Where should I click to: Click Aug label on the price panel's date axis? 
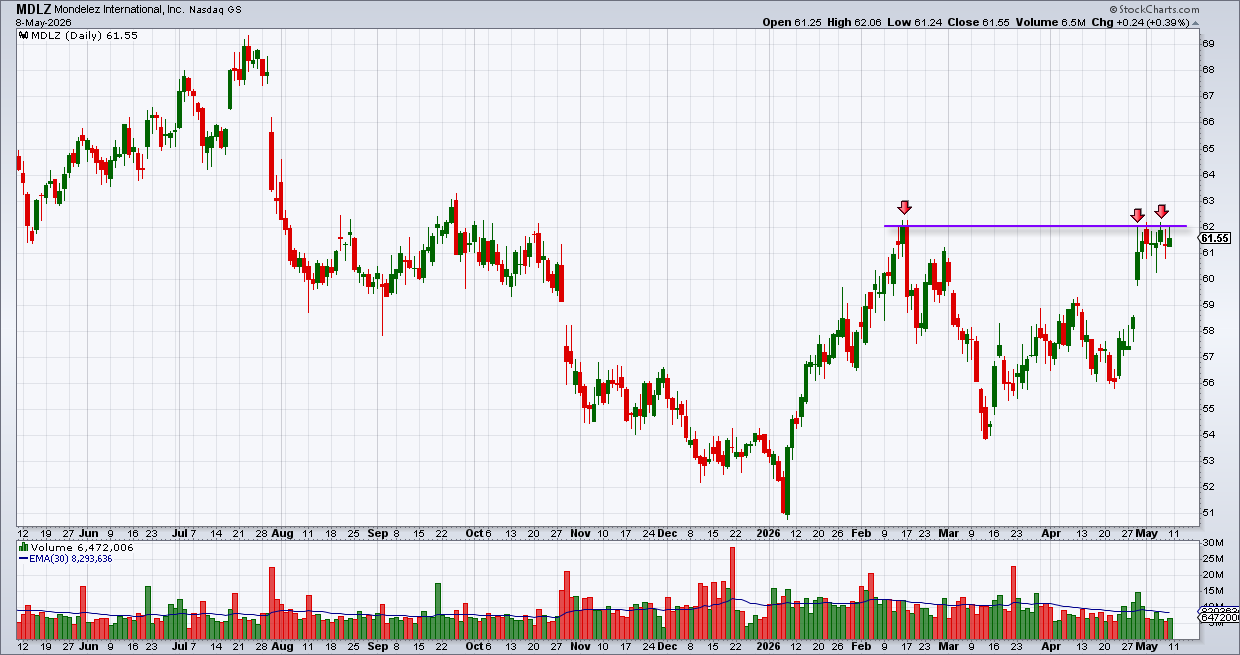(285, 533)
